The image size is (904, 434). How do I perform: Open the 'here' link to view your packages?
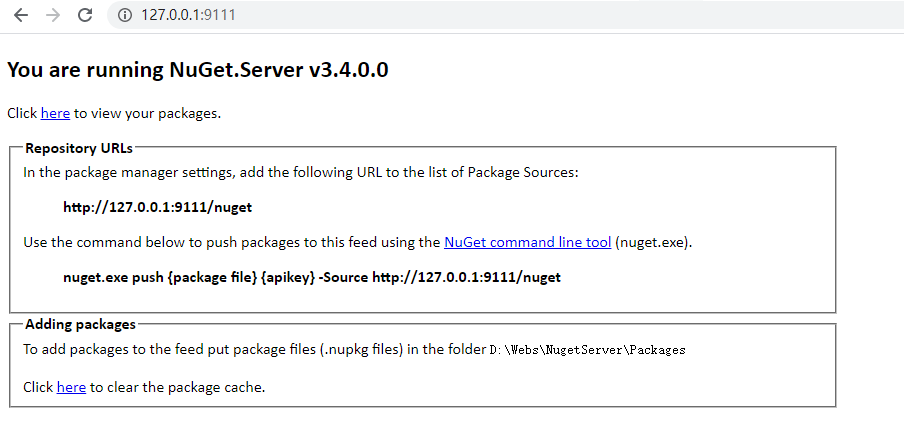[x=55, y=113]
